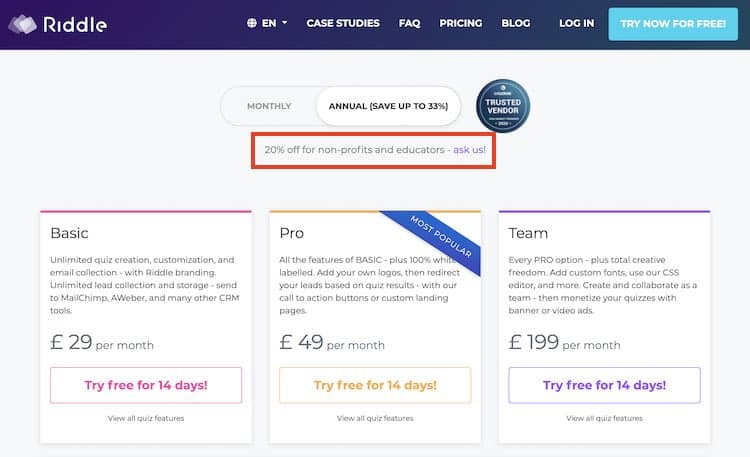Click the 'ask us!' discount link
This screenshot has height=457, width=750.
point(469,150)
